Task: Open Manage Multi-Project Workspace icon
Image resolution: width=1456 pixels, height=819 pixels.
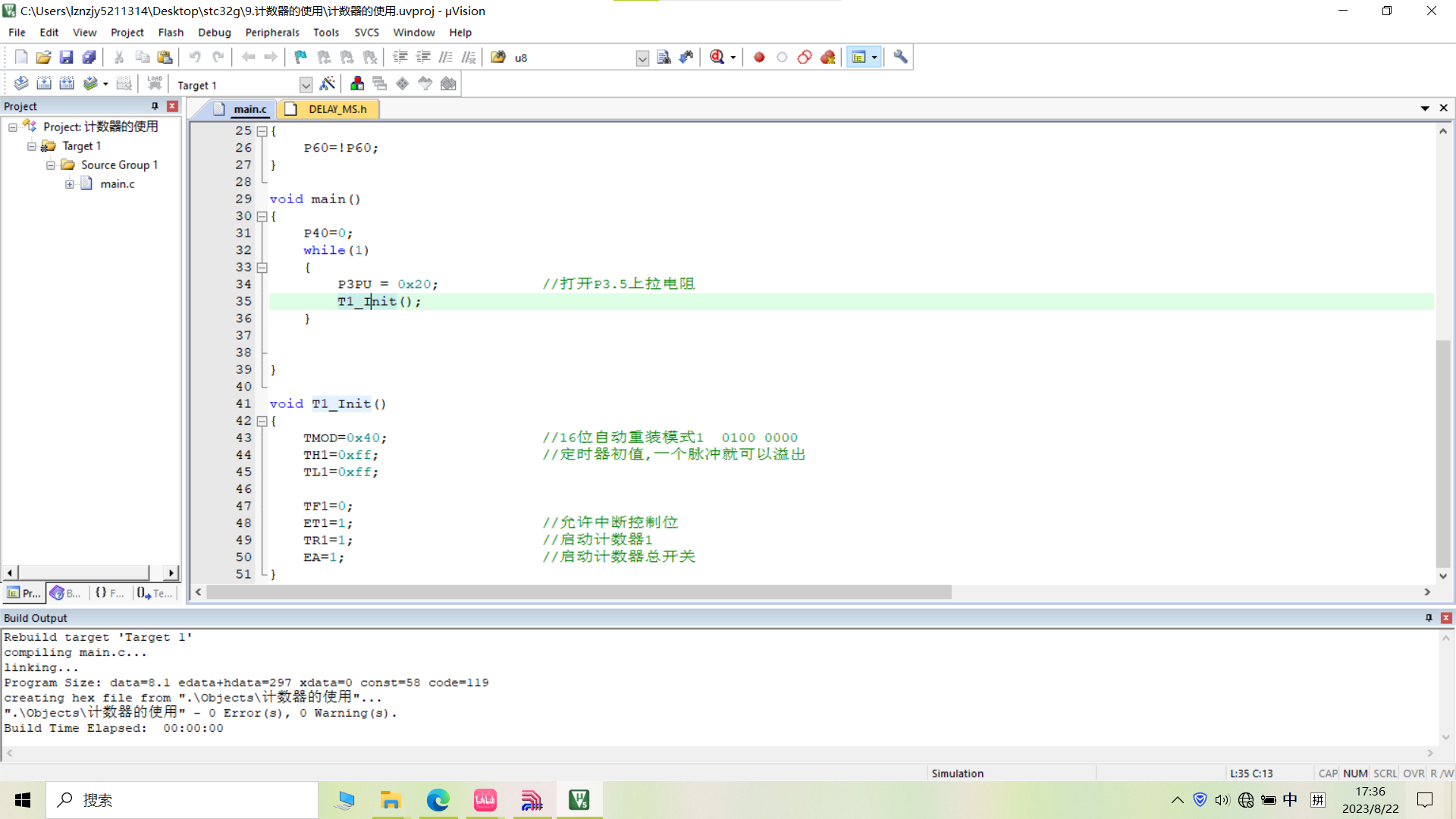Action: 380,83
